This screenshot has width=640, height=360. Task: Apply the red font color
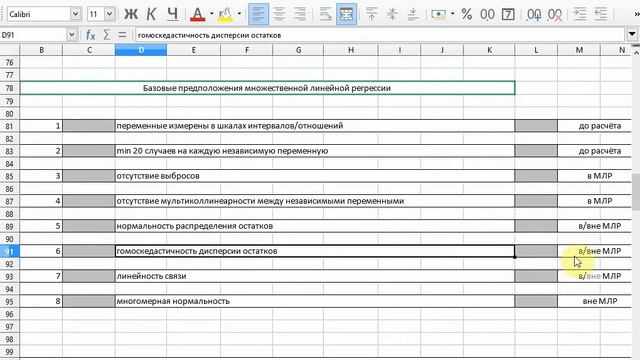(x=198, y=14)
